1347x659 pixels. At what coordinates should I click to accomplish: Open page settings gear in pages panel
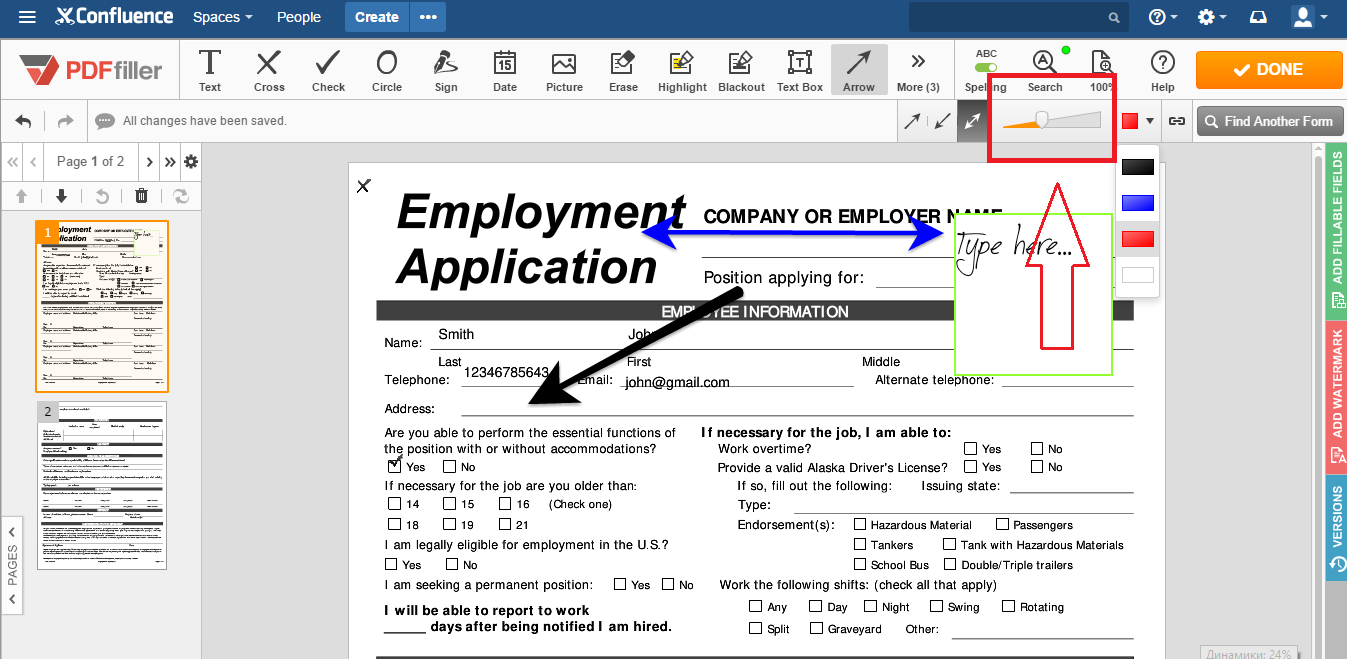pyautogui.click(x=191, y=161)
